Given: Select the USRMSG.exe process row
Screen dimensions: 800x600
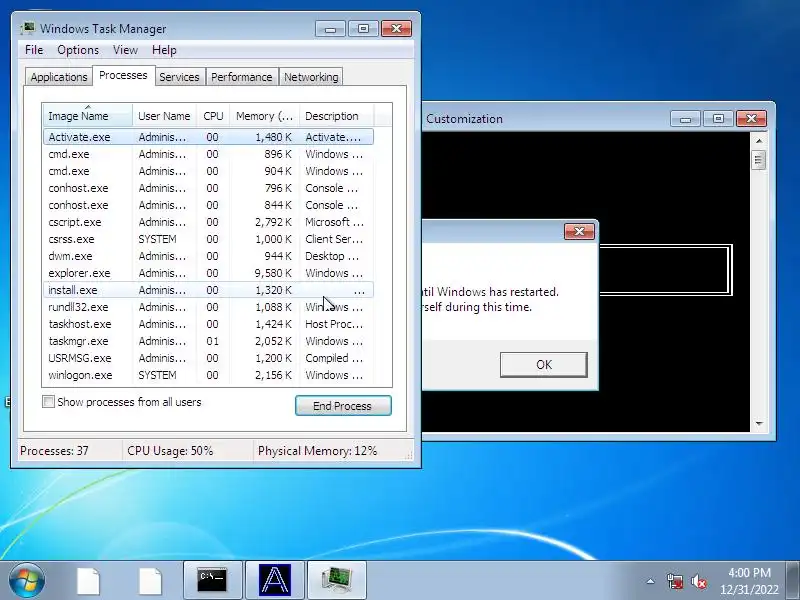Looking at the screenshot, I should point(209,358).
